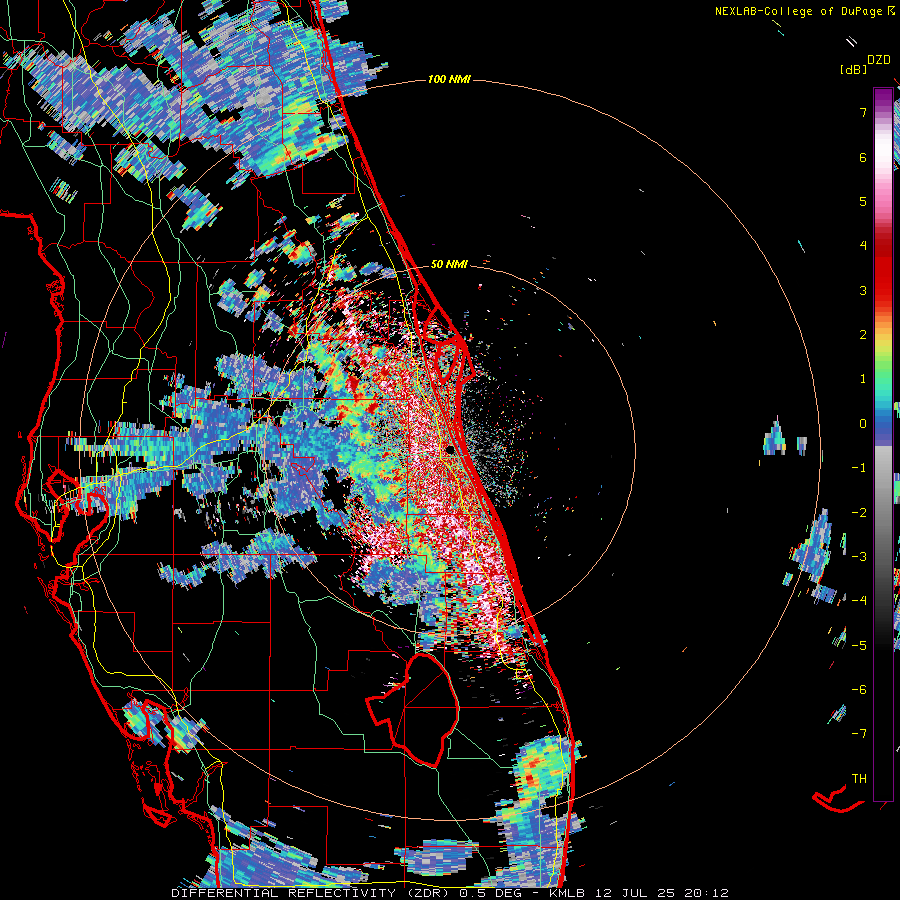900x900 pixels.
Task: Click the [dB] unit label
Action: pyautogui.click(x=854, y=69)
